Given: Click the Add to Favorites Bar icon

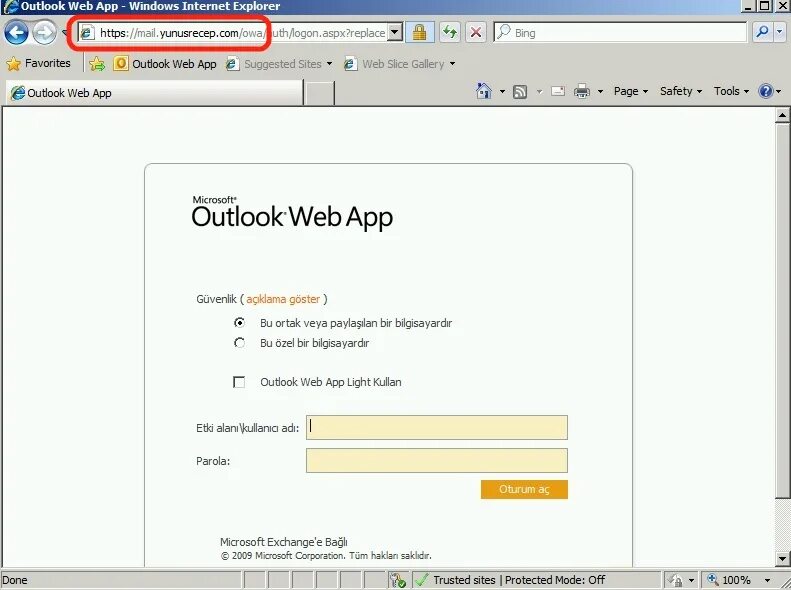Looking at the screenshot, I should tap(97, 64).
